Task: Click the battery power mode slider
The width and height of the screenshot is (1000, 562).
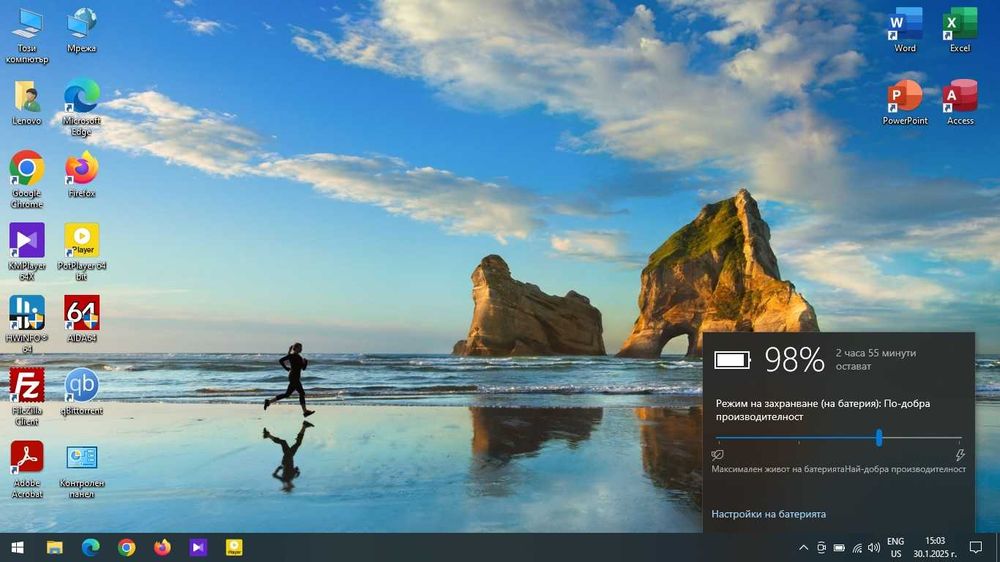Action: [879, 438]
